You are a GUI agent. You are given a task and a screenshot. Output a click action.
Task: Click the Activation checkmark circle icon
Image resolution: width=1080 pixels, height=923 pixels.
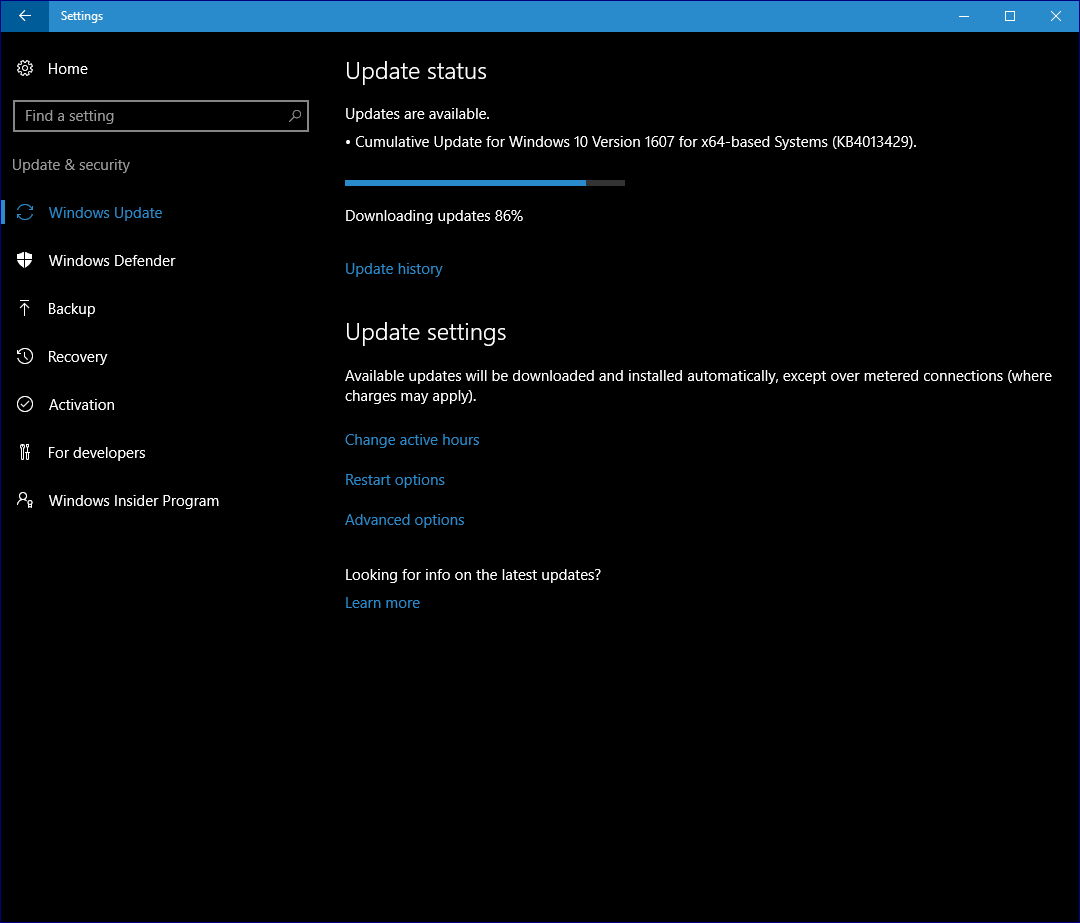[25, 405]
